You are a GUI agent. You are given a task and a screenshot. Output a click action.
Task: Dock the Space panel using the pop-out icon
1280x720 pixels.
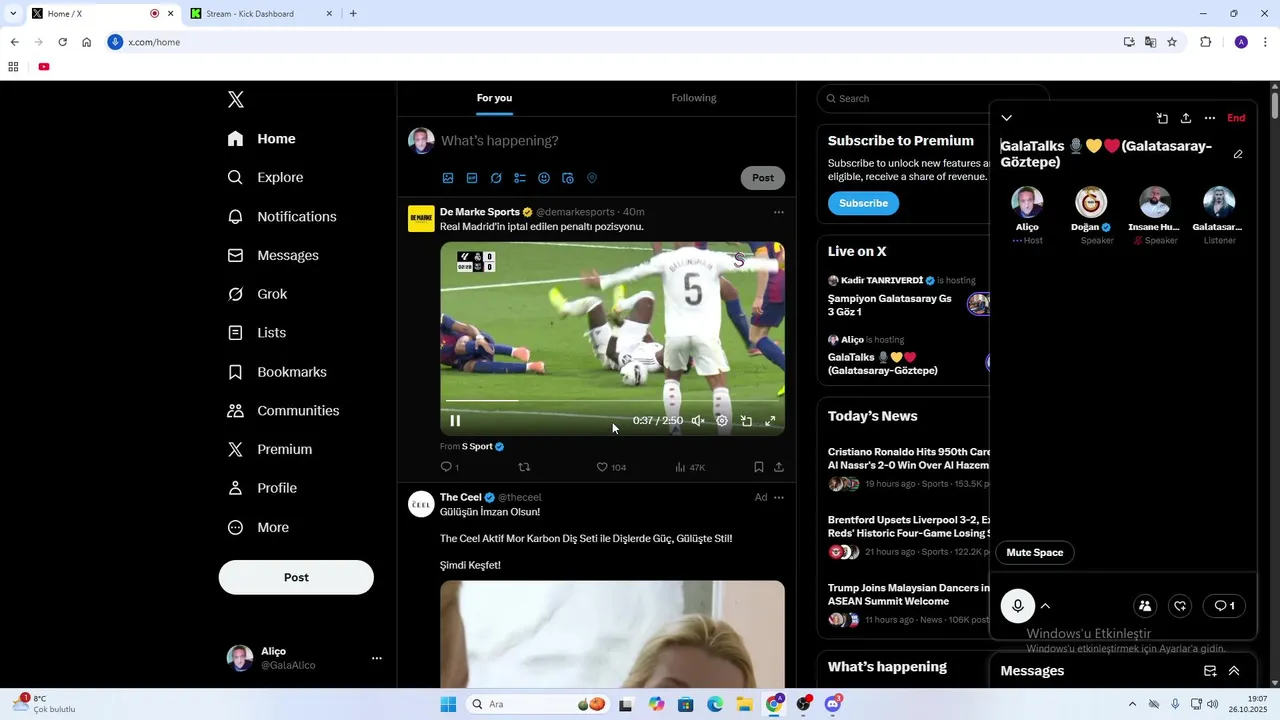pyautogui.click(x=1162, y=118)
